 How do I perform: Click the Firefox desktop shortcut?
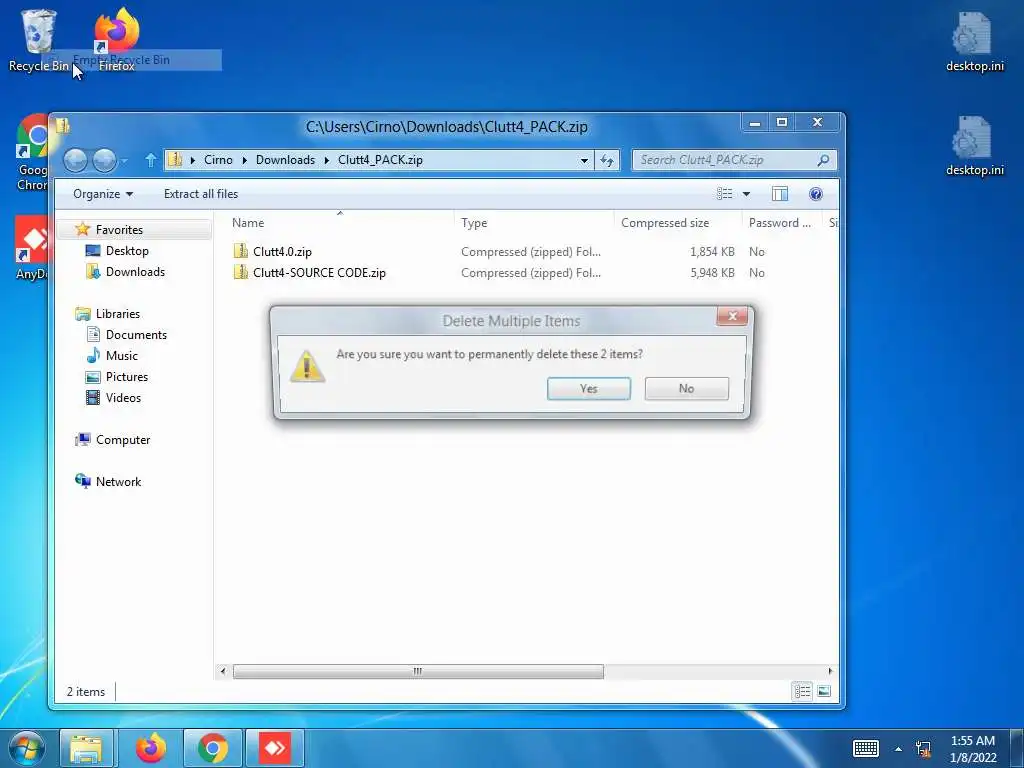click(117, 39)
